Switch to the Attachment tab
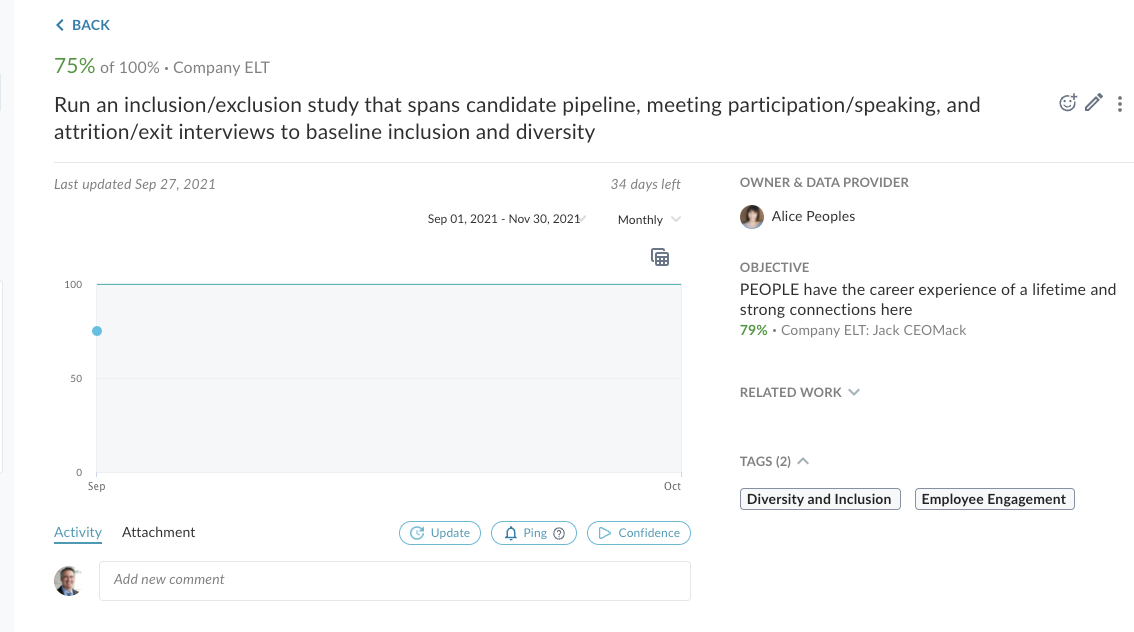Screen dimensions: 1134x632 click(x=158, y=532)
